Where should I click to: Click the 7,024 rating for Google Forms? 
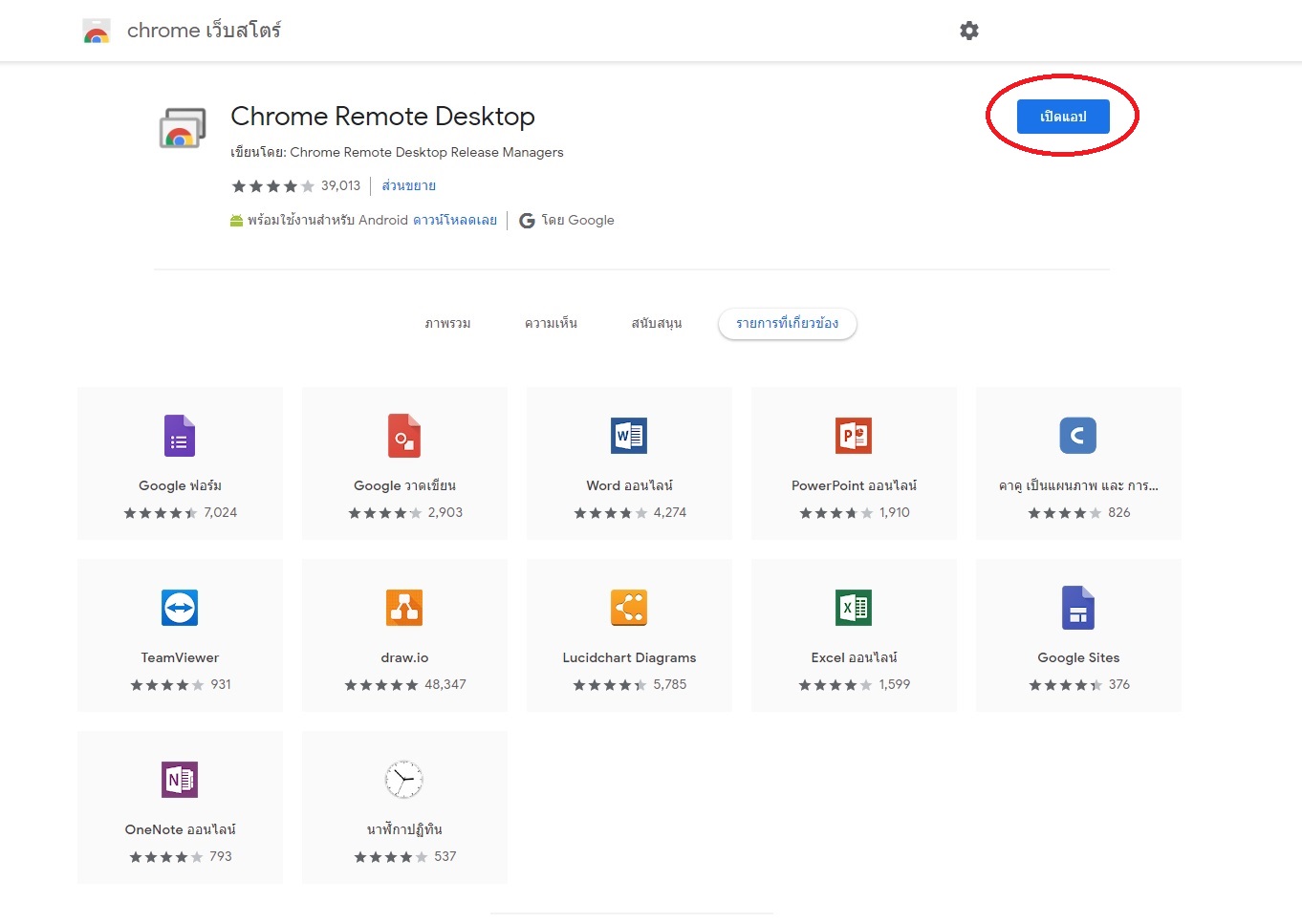220,513
